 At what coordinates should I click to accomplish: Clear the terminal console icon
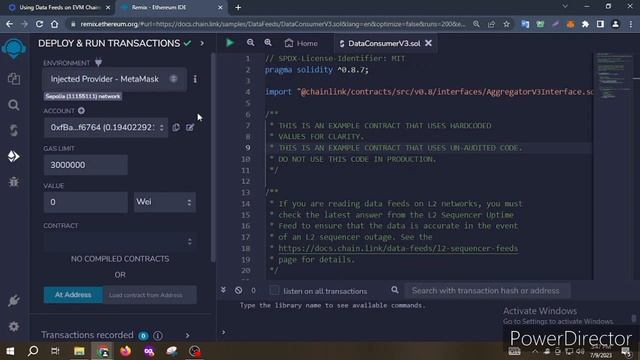coord(238,291)
